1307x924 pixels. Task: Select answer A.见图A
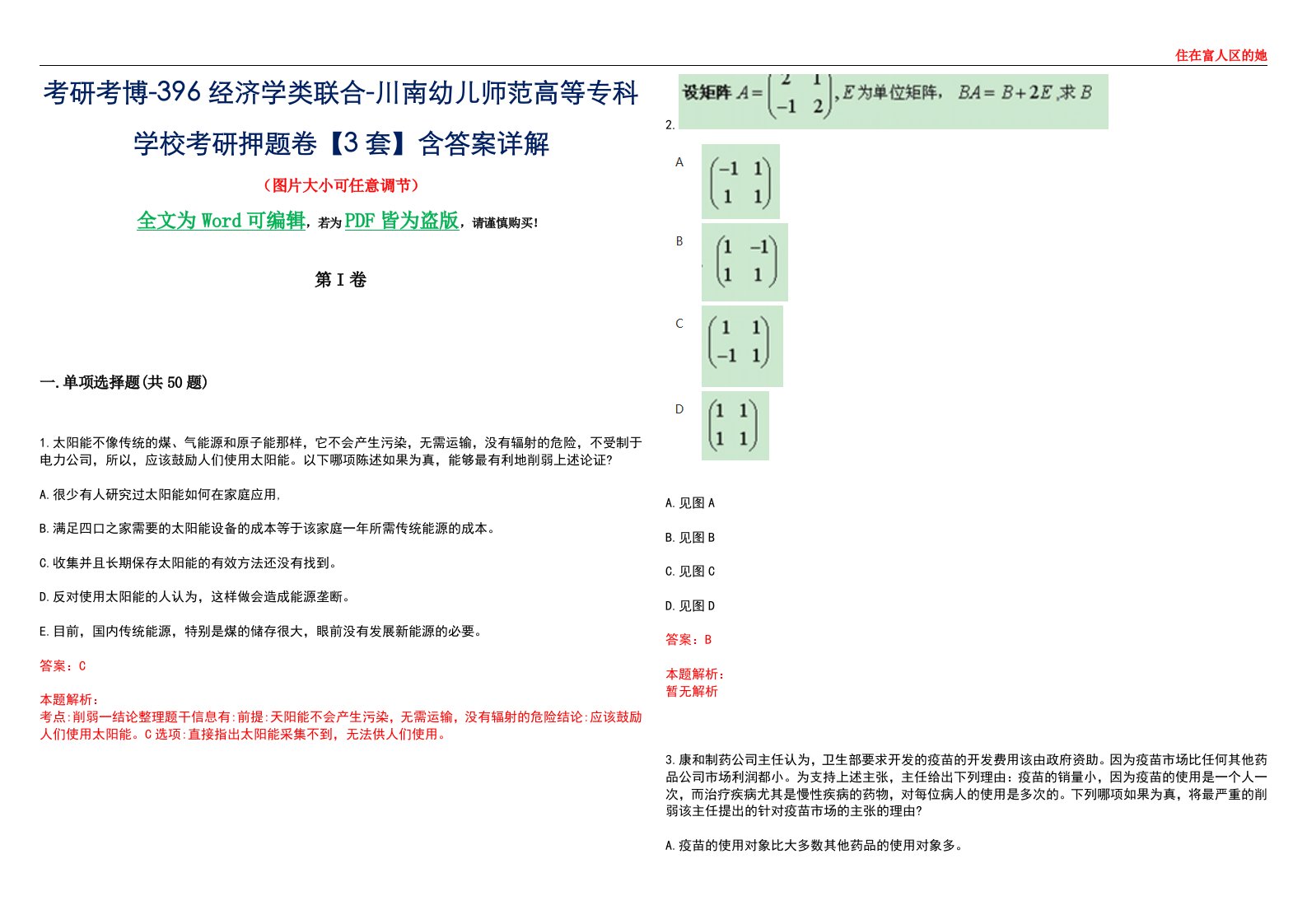point(690,503)
